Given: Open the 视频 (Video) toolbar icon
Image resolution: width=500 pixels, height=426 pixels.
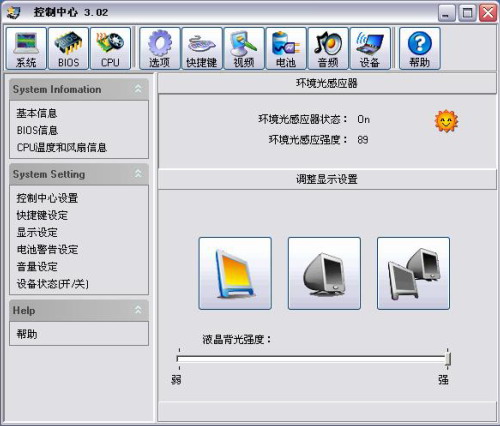Looking at the screenshot, I should (244, 49).
